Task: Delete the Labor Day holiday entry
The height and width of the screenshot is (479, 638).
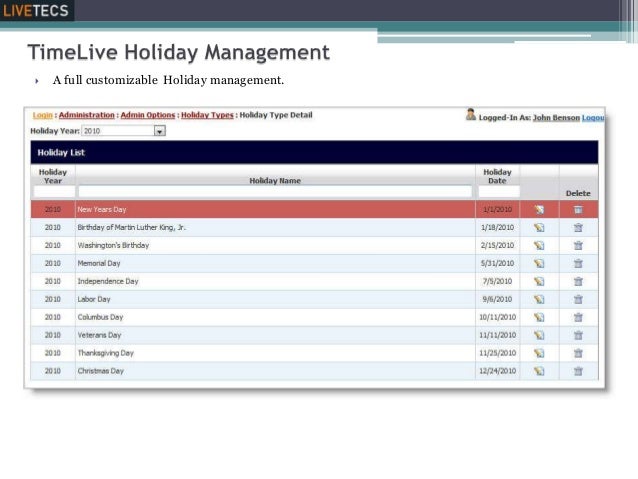Action: pyautogui.click(x=578, y=299)
